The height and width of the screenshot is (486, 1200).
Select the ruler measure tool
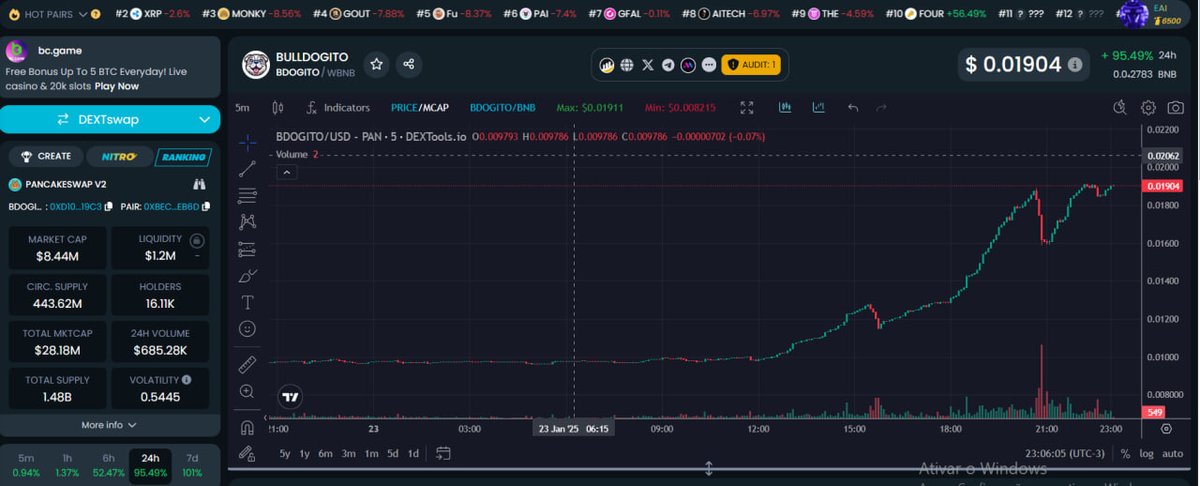coord(247,363)
